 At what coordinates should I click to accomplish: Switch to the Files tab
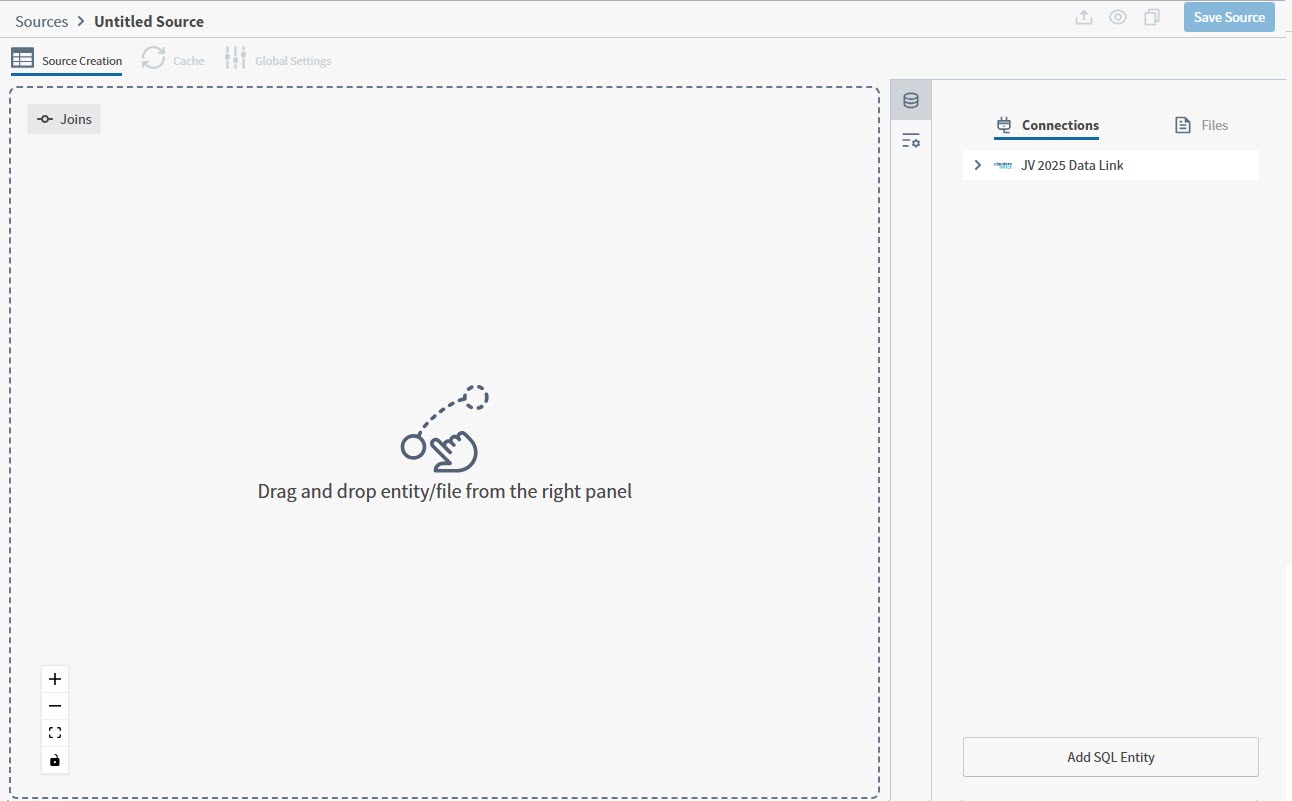tap(1201, 125)
